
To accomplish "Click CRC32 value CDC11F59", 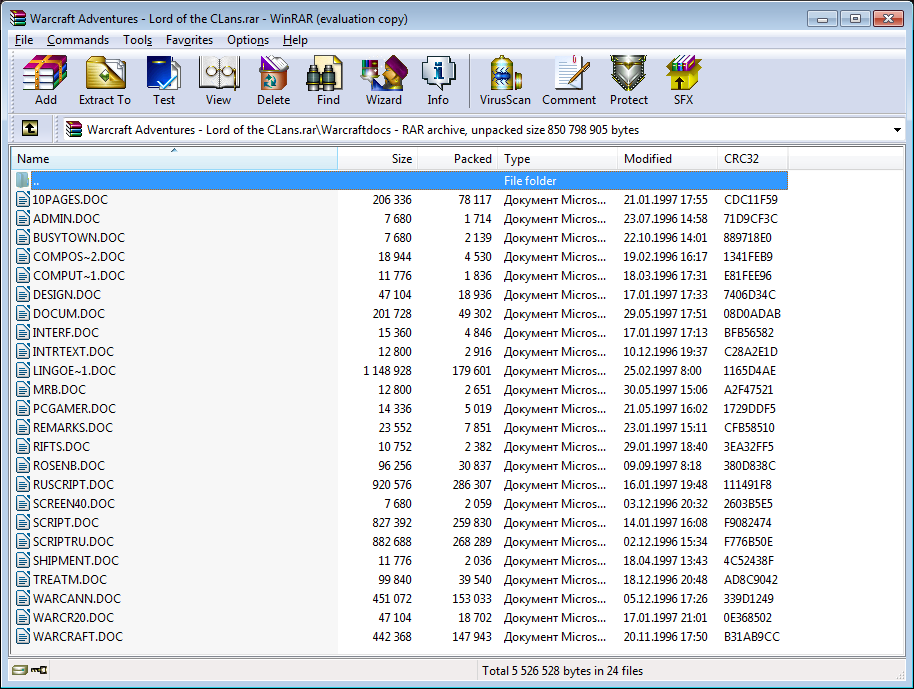I will (751, 199).
